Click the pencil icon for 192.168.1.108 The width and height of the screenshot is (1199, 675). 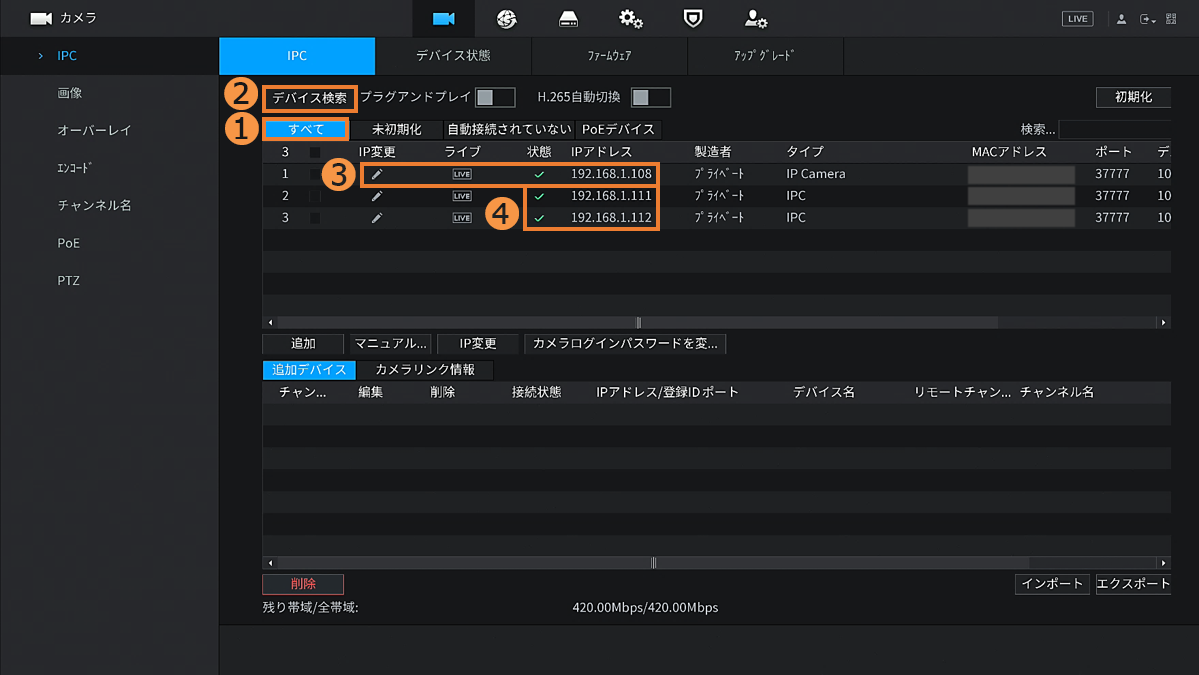coord(377,174)
